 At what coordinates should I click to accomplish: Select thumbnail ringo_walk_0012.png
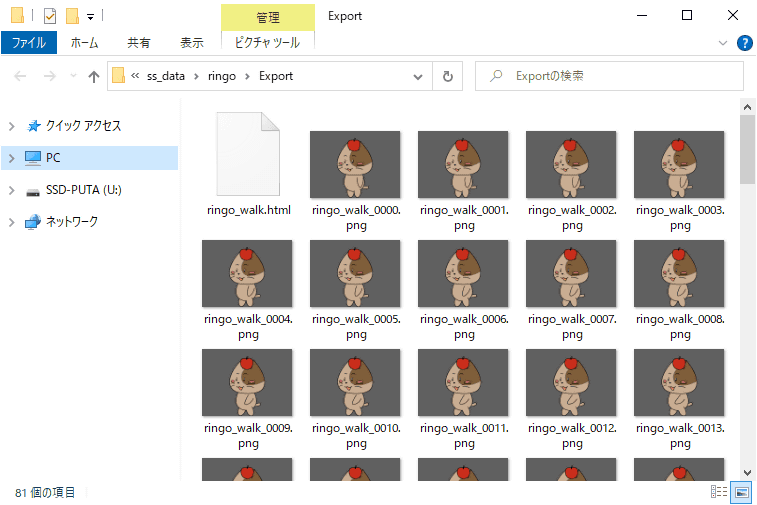pyautogui.click(x=571, y=383)
